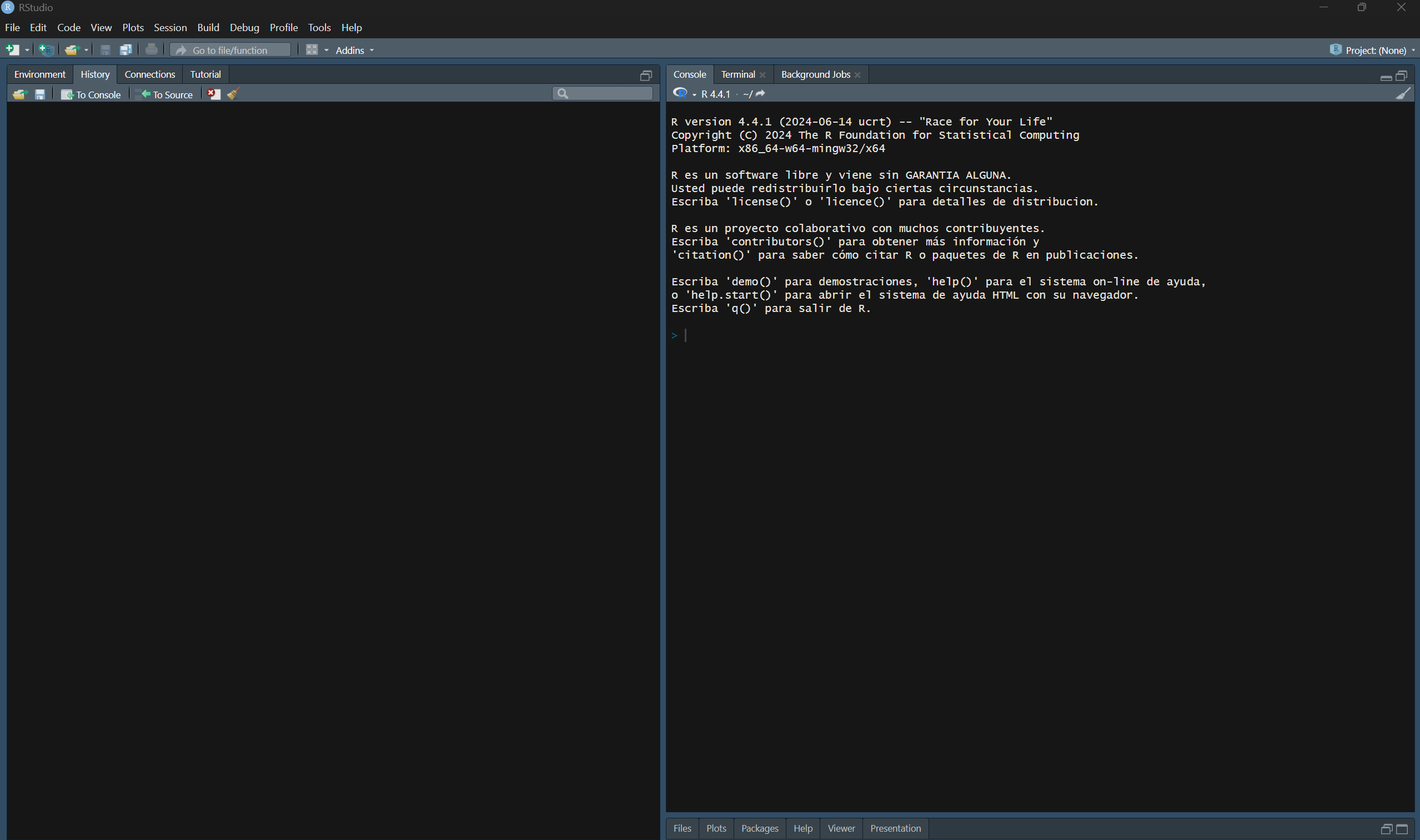Click the Print icon in the toolbar
The width and height of the screenshot is (1420, 840).
click(151, 50)
